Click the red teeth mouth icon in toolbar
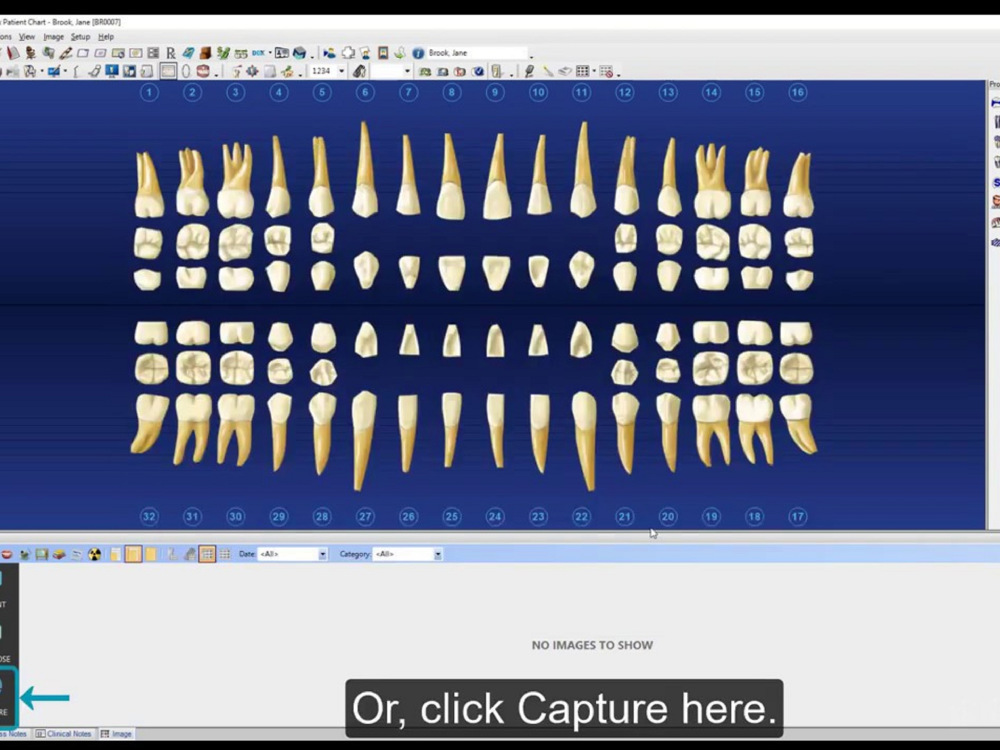Viewport: 1000px width, 750px height. tap(203, 71)
